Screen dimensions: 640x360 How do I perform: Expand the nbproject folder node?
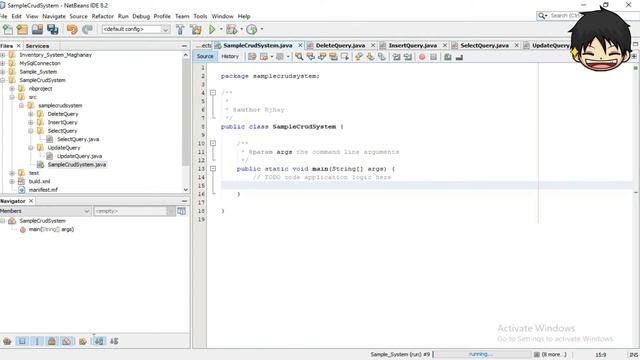pos(12,89)
